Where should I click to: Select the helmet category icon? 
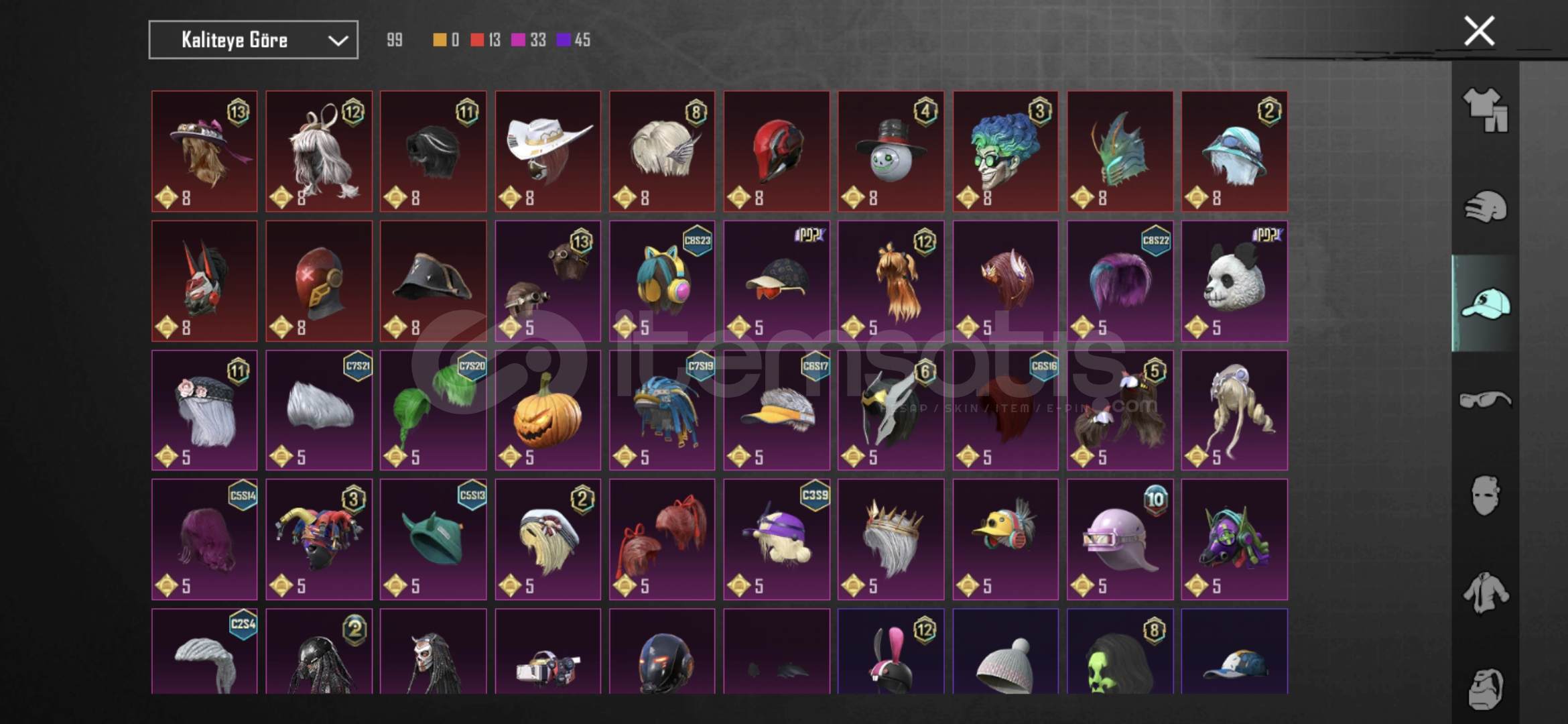[1485, 206]
